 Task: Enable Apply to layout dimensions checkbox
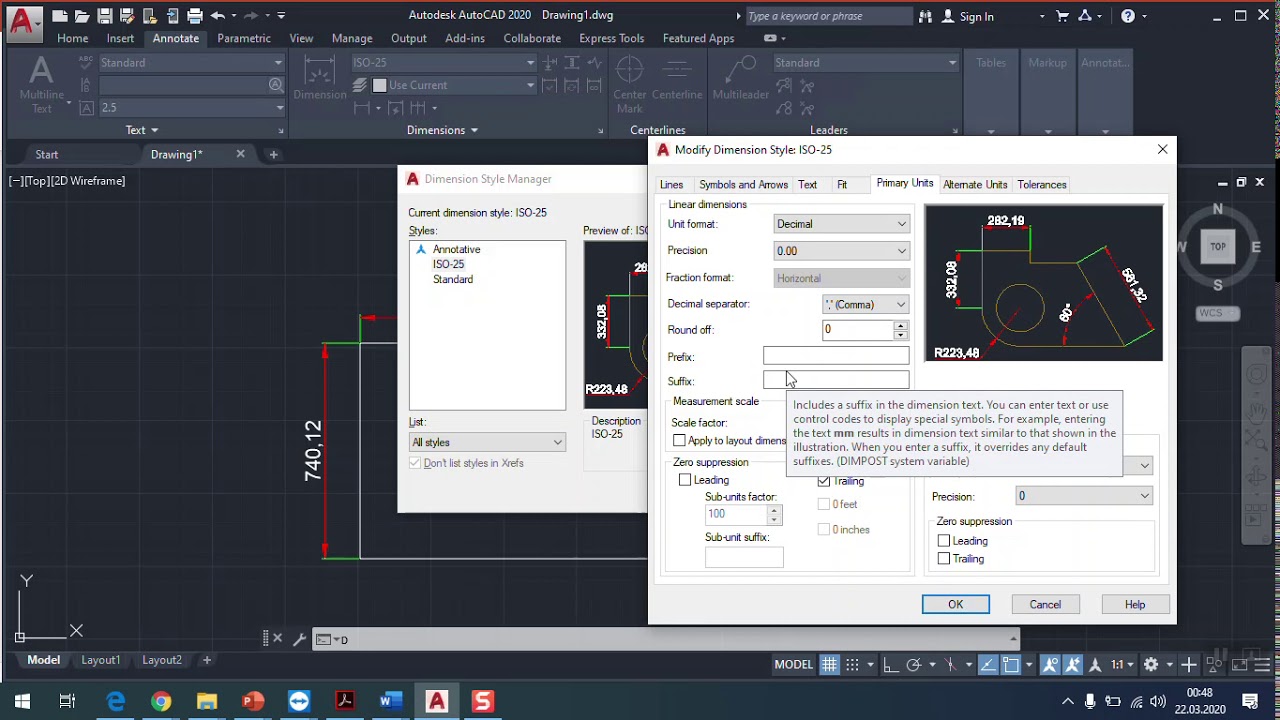(x=679, y=441)
